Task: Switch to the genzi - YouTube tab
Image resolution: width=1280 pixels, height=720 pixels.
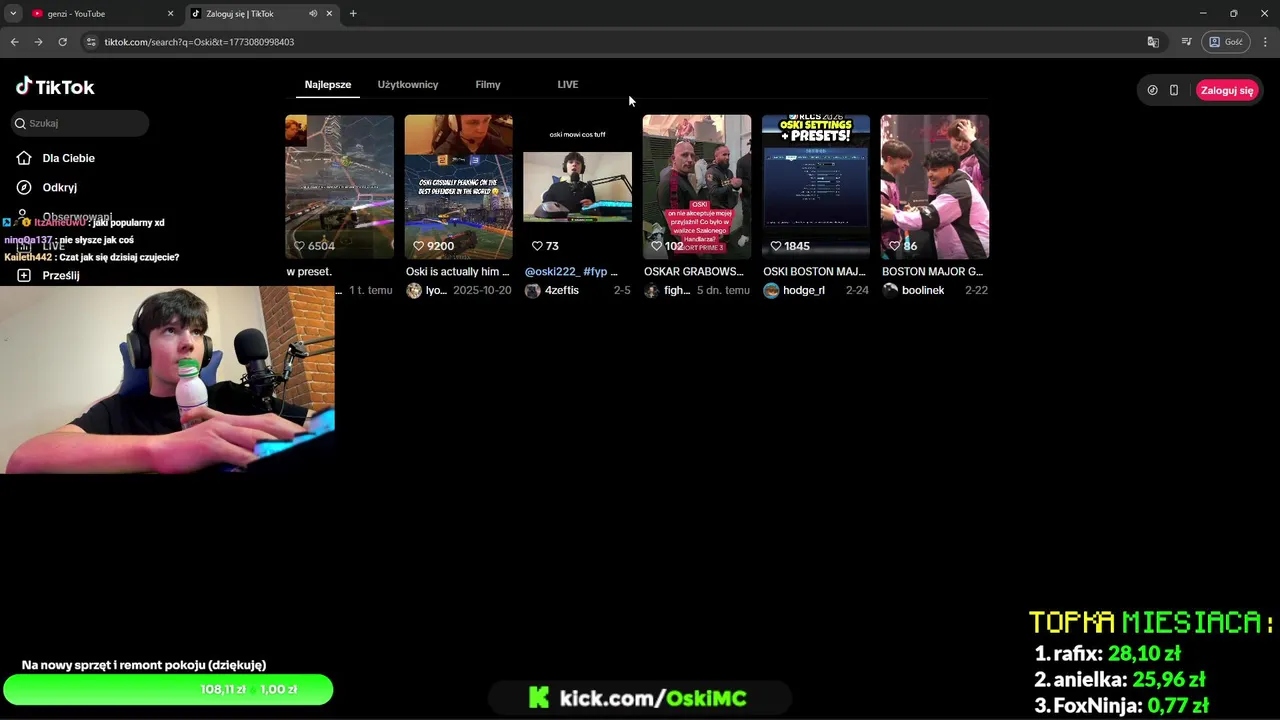Action: point(100,14)
